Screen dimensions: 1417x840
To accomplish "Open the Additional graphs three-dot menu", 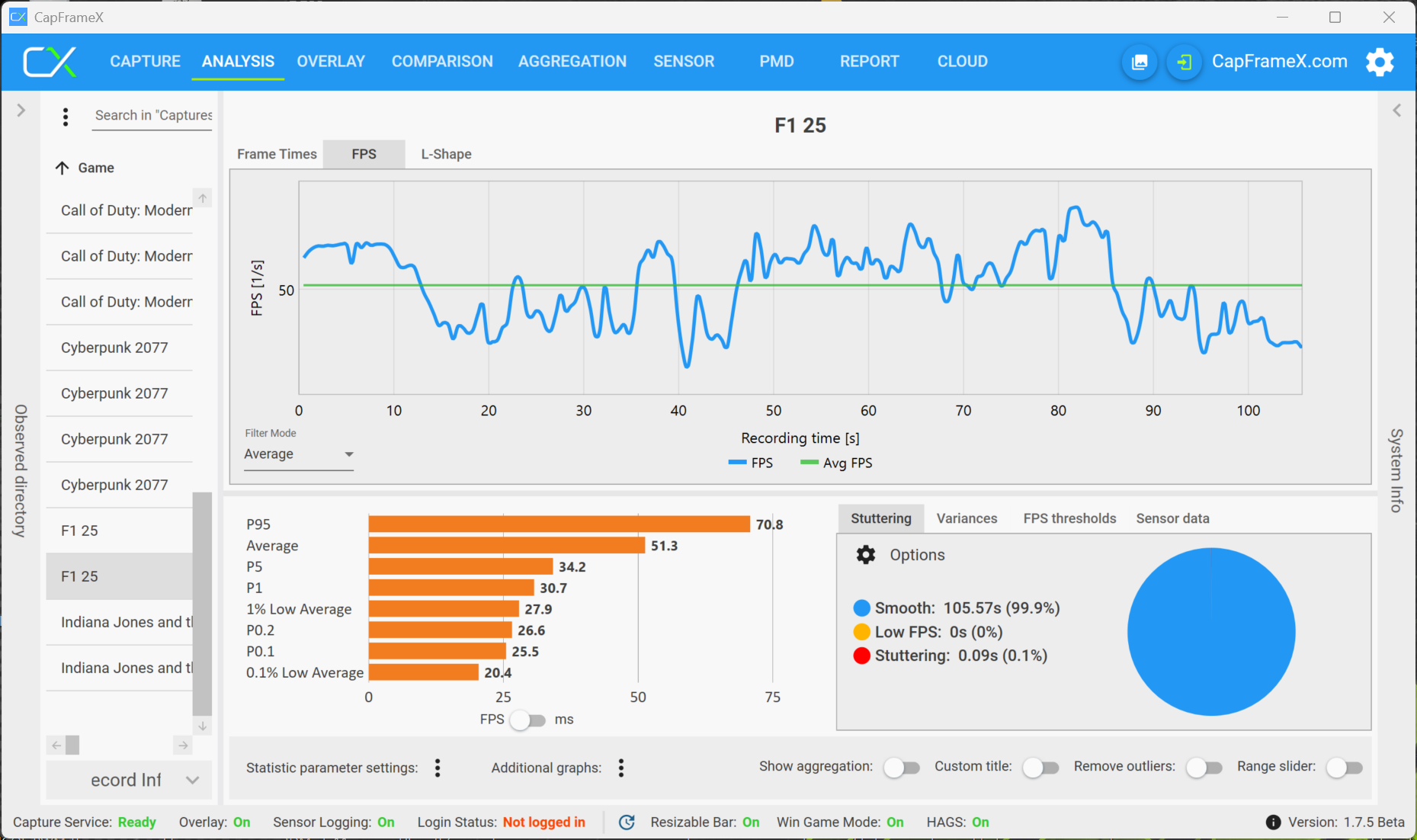I will pyautogui.click(x=621, y=768).
